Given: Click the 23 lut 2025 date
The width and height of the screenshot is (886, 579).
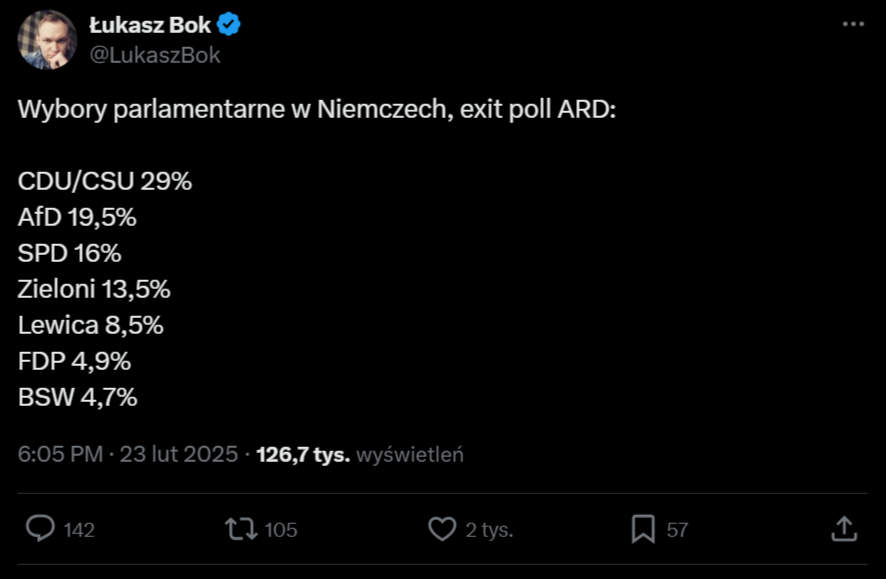Looking at the screenshot, I should [x=179, y=454].
